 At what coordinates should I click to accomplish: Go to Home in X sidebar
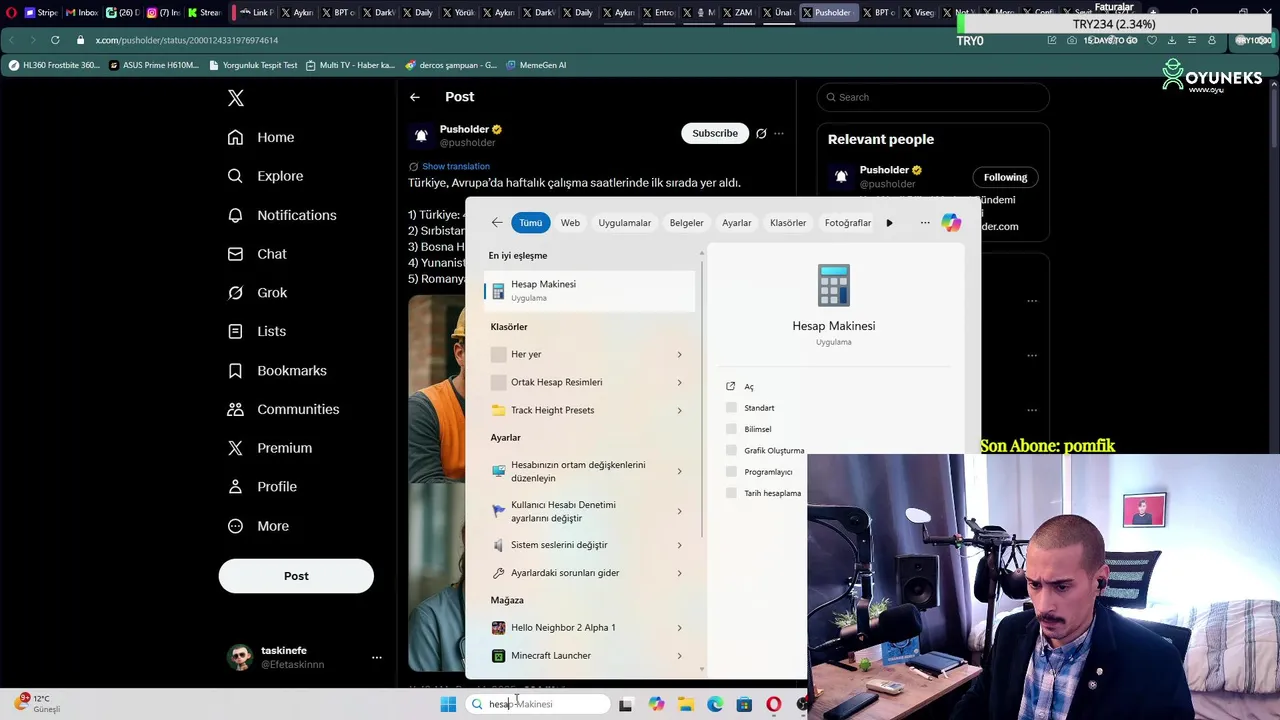click(x=261, y=137)
